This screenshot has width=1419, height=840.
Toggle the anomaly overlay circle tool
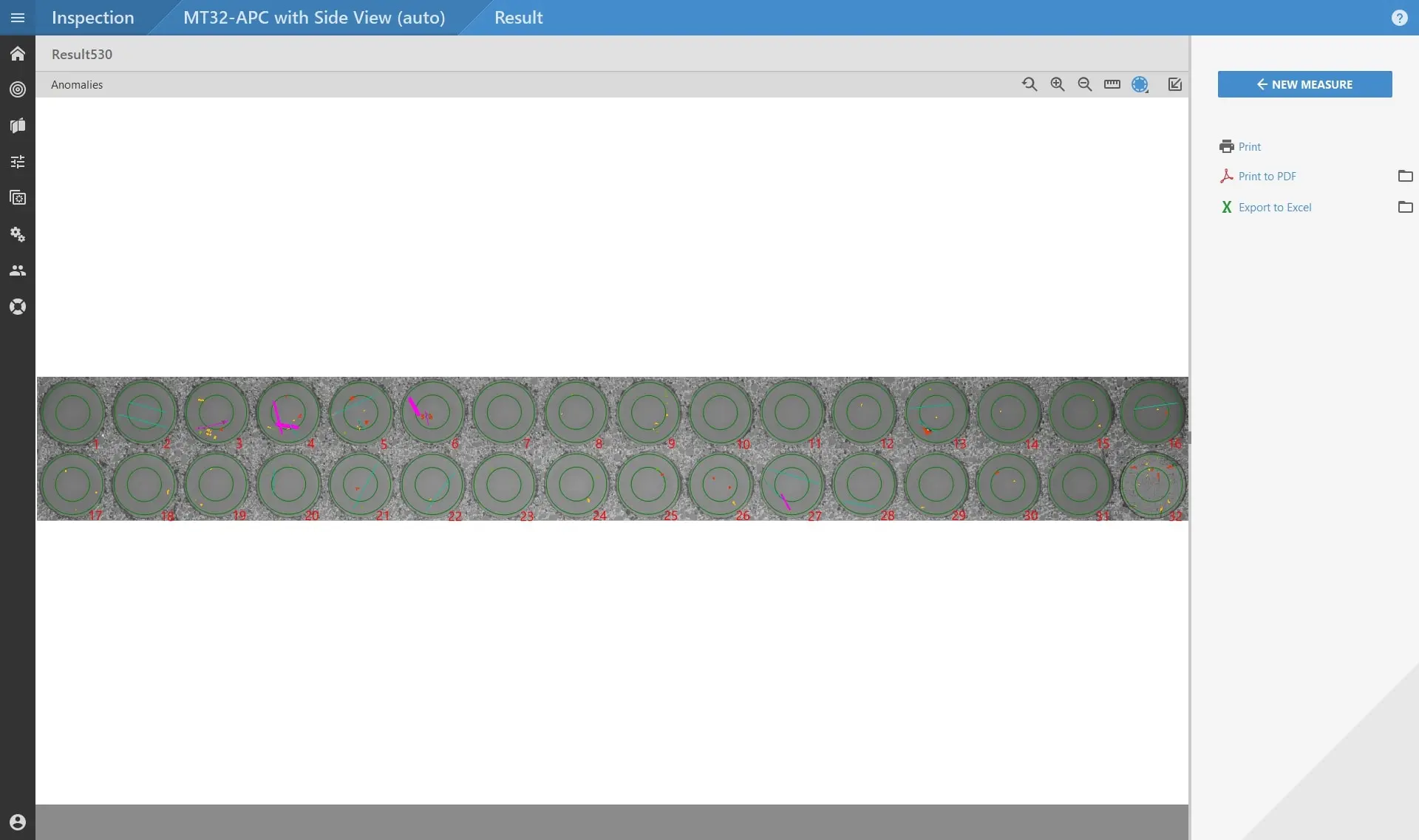1139,84
